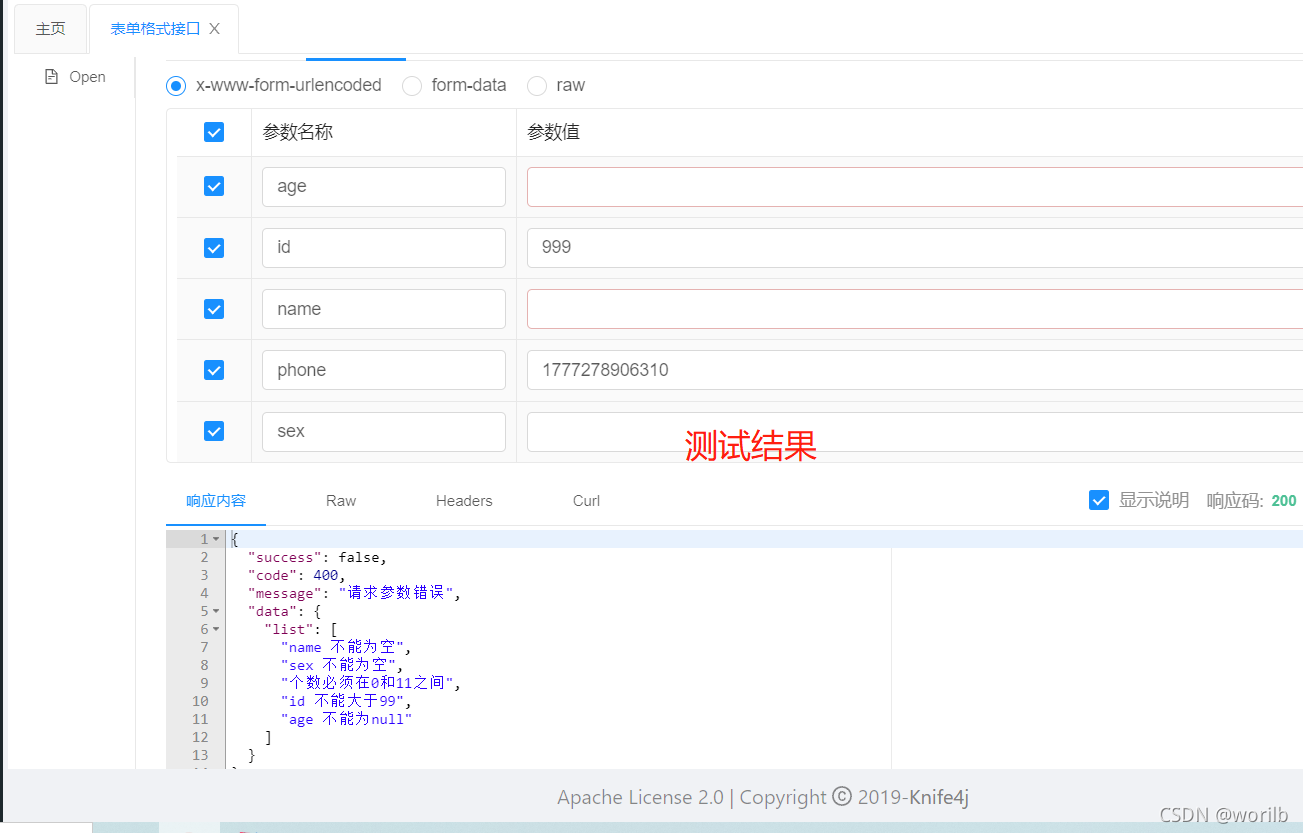Image resolution: width=1303 pixels, height=833 pixels.
Task: Toggle the 显示说明 checkbox
Action: pos(1099,500)
